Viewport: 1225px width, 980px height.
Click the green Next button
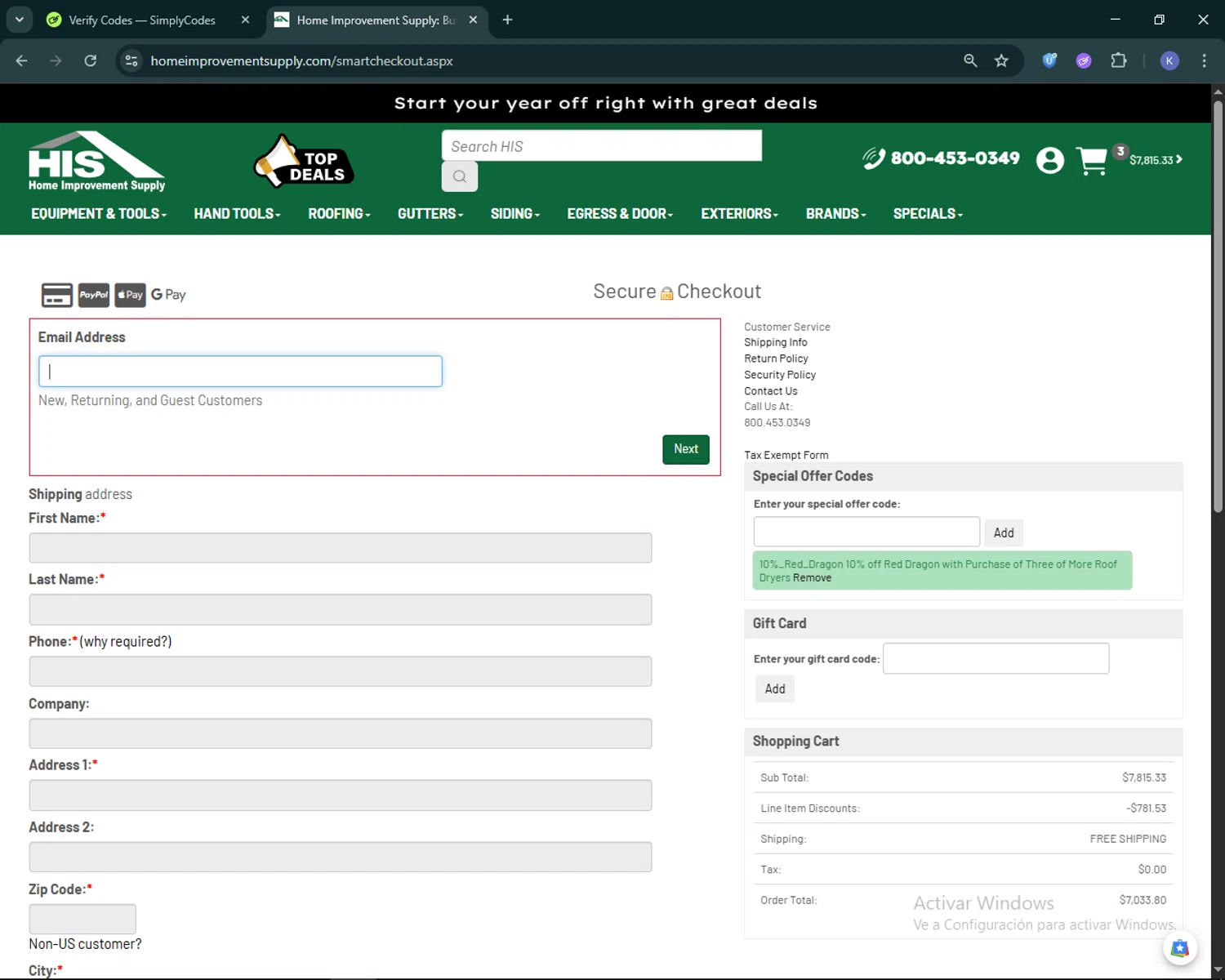pyautogui.click(x=686, y=449)
